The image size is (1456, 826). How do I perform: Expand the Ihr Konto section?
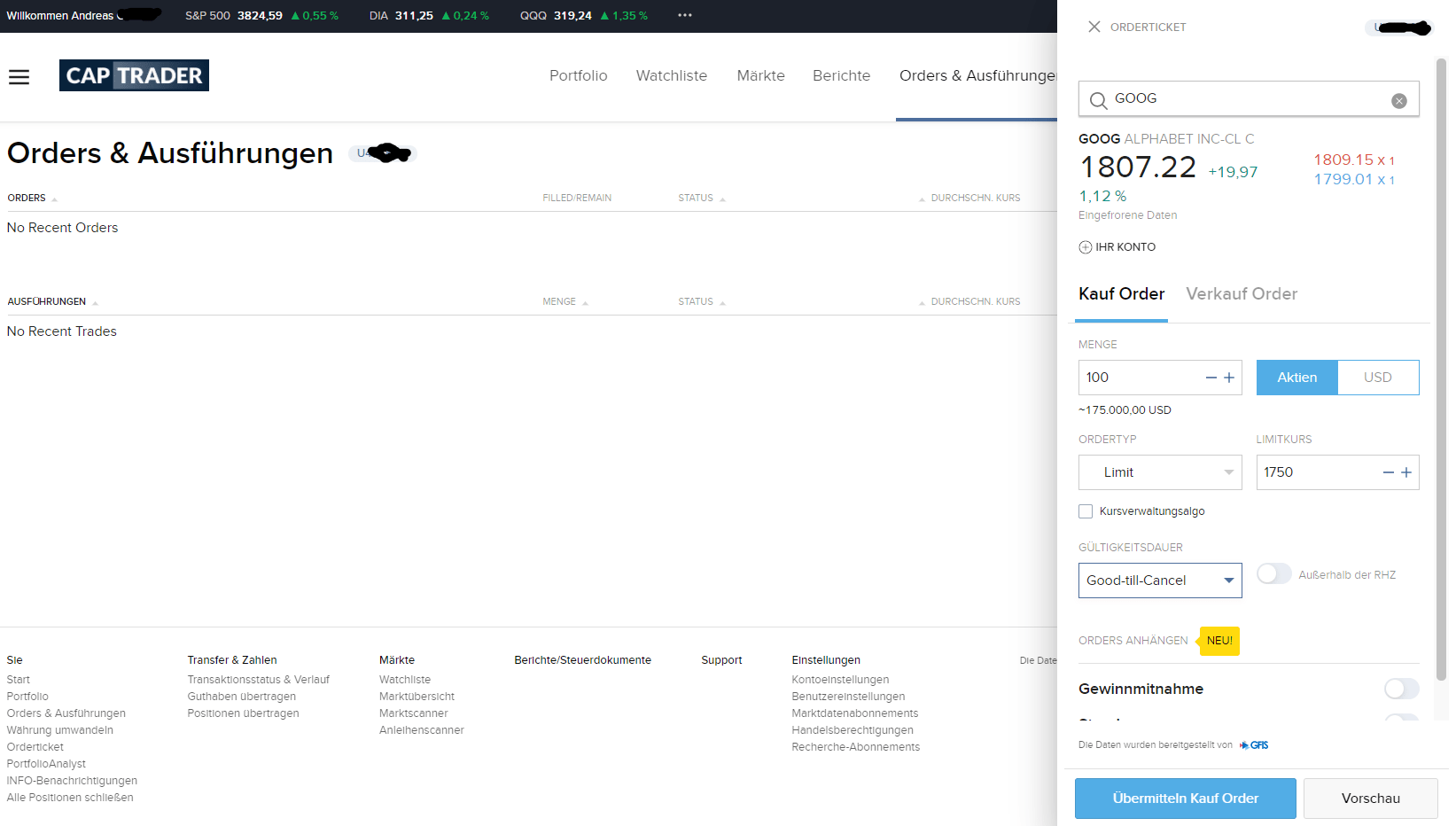[x=1117, y=247]
